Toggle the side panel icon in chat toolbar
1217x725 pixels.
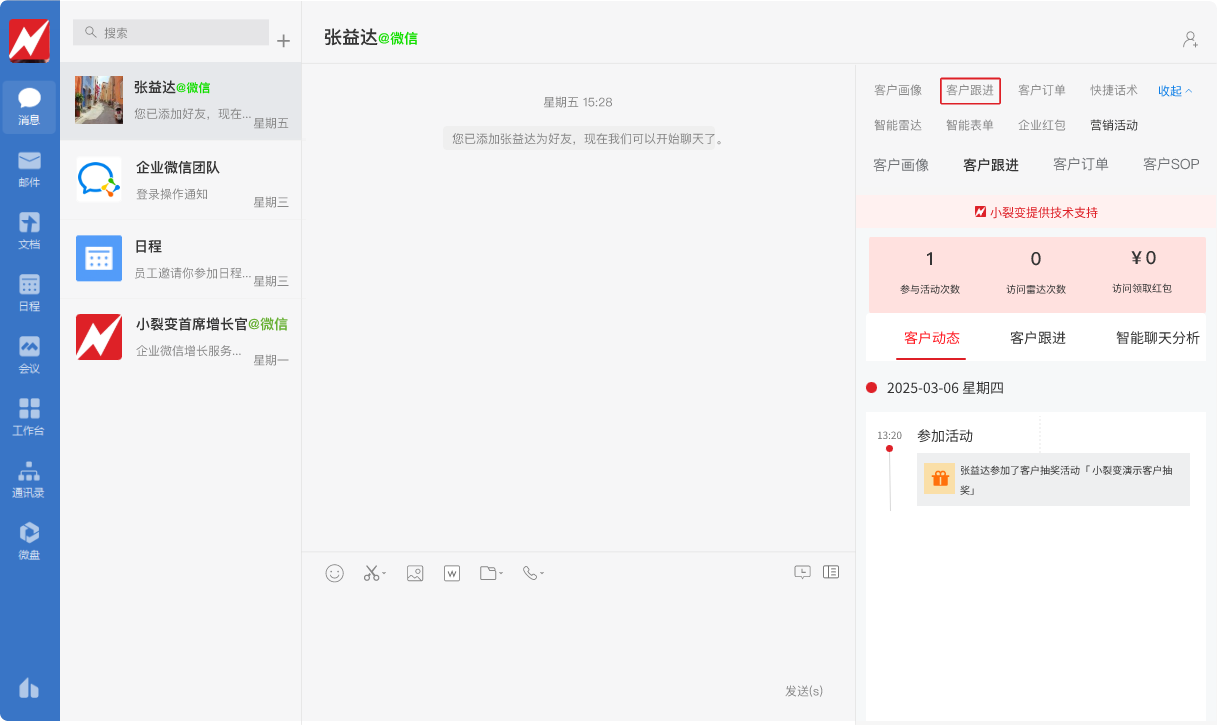click(831, 572)
